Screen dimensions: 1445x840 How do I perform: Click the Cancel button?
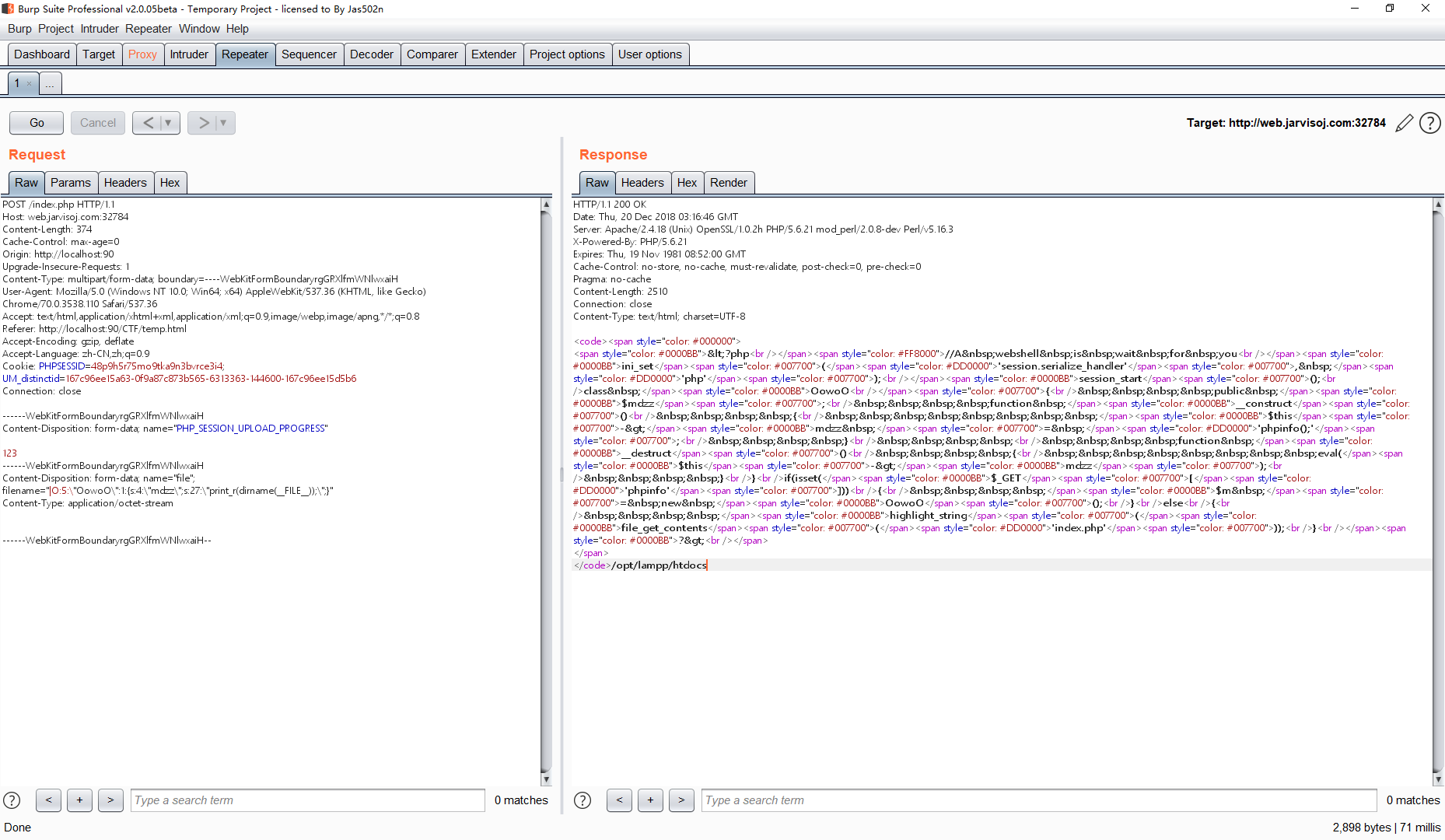coord(98,123)
